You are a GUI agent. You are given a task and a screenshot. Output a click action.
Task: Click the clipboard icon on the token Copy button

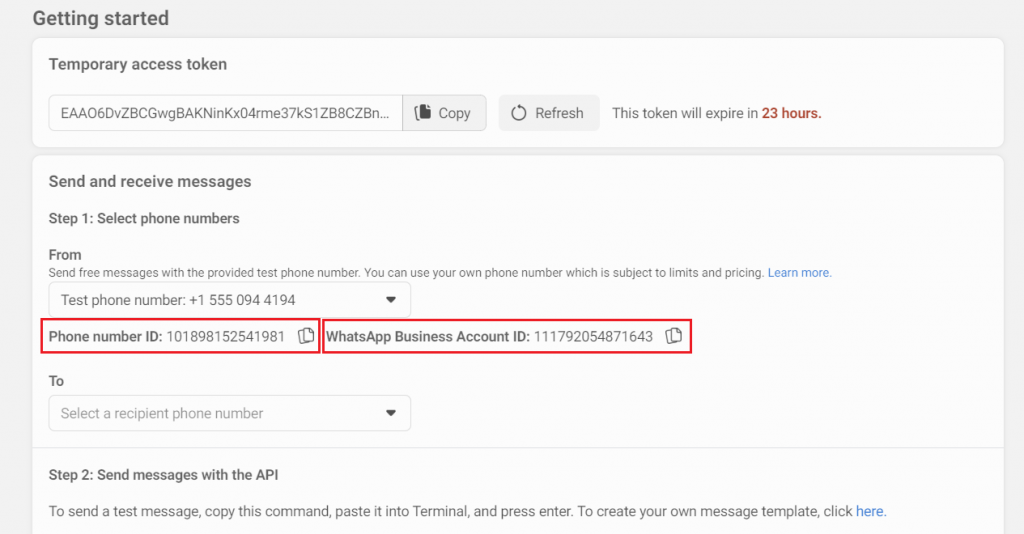pos(423,113)
